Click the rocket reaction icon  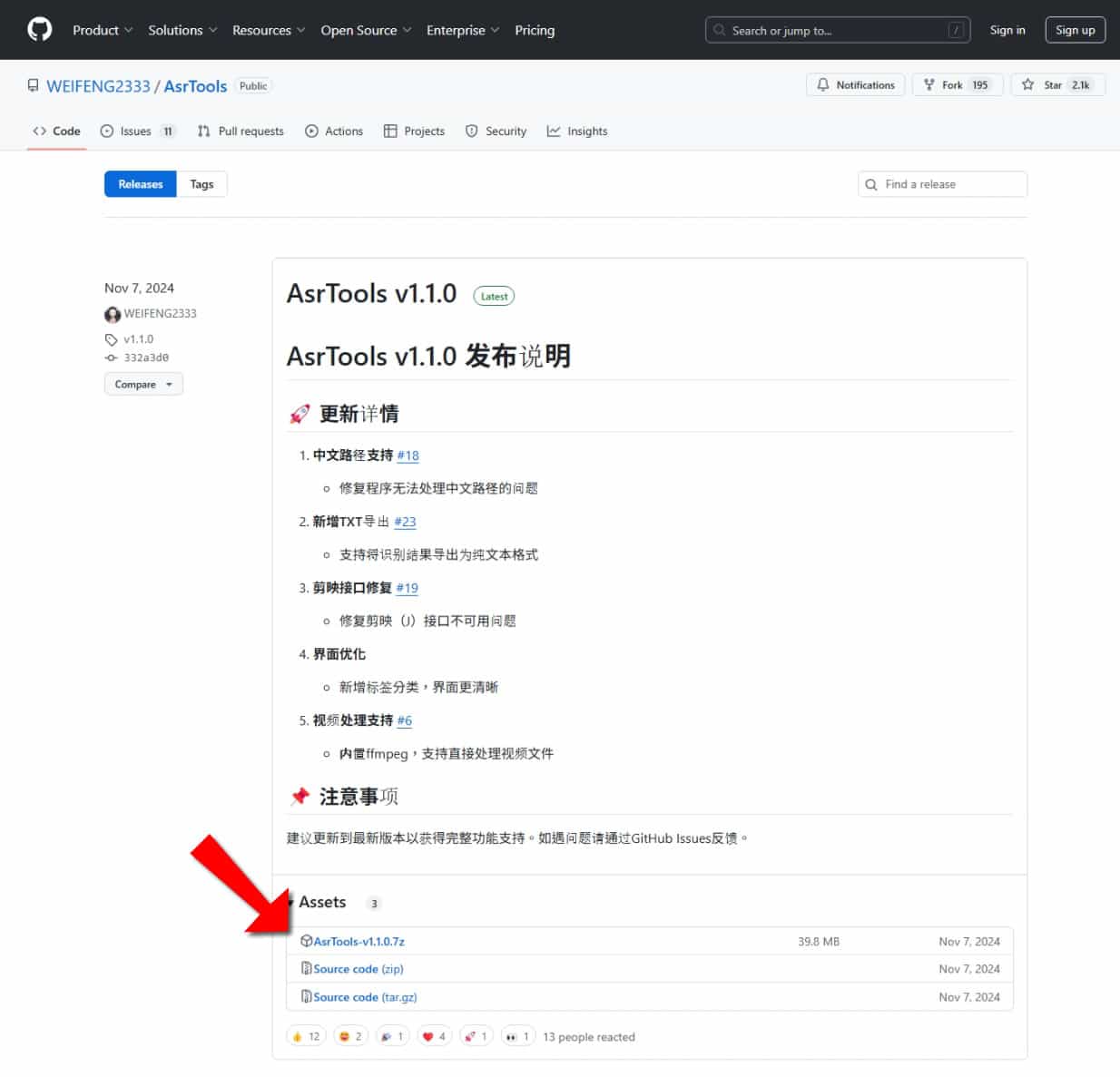point(476,1036)
